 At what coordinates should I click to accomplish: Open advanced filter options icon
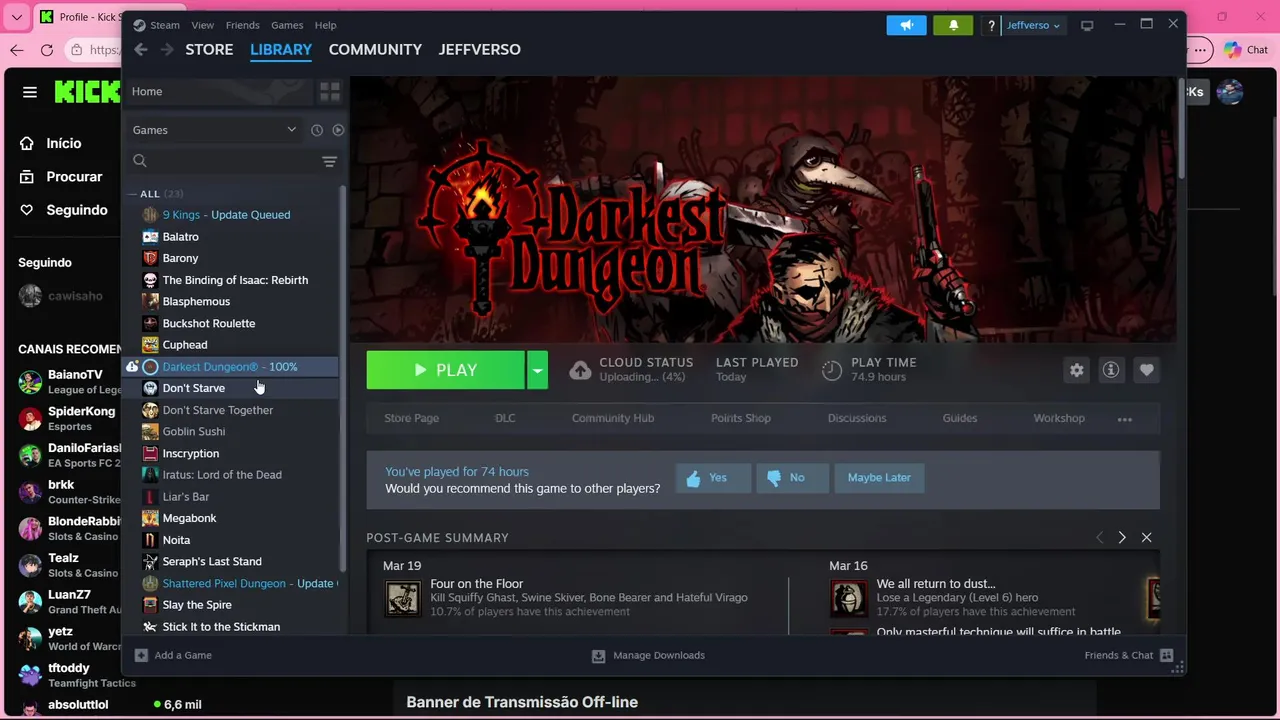tap(329, 161)
